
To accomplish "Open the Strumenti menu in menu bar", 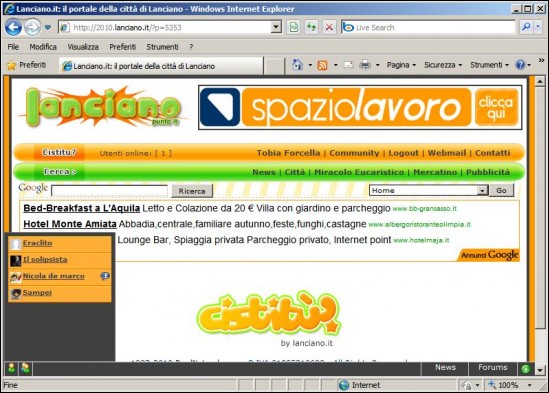I will click(162, 47).
